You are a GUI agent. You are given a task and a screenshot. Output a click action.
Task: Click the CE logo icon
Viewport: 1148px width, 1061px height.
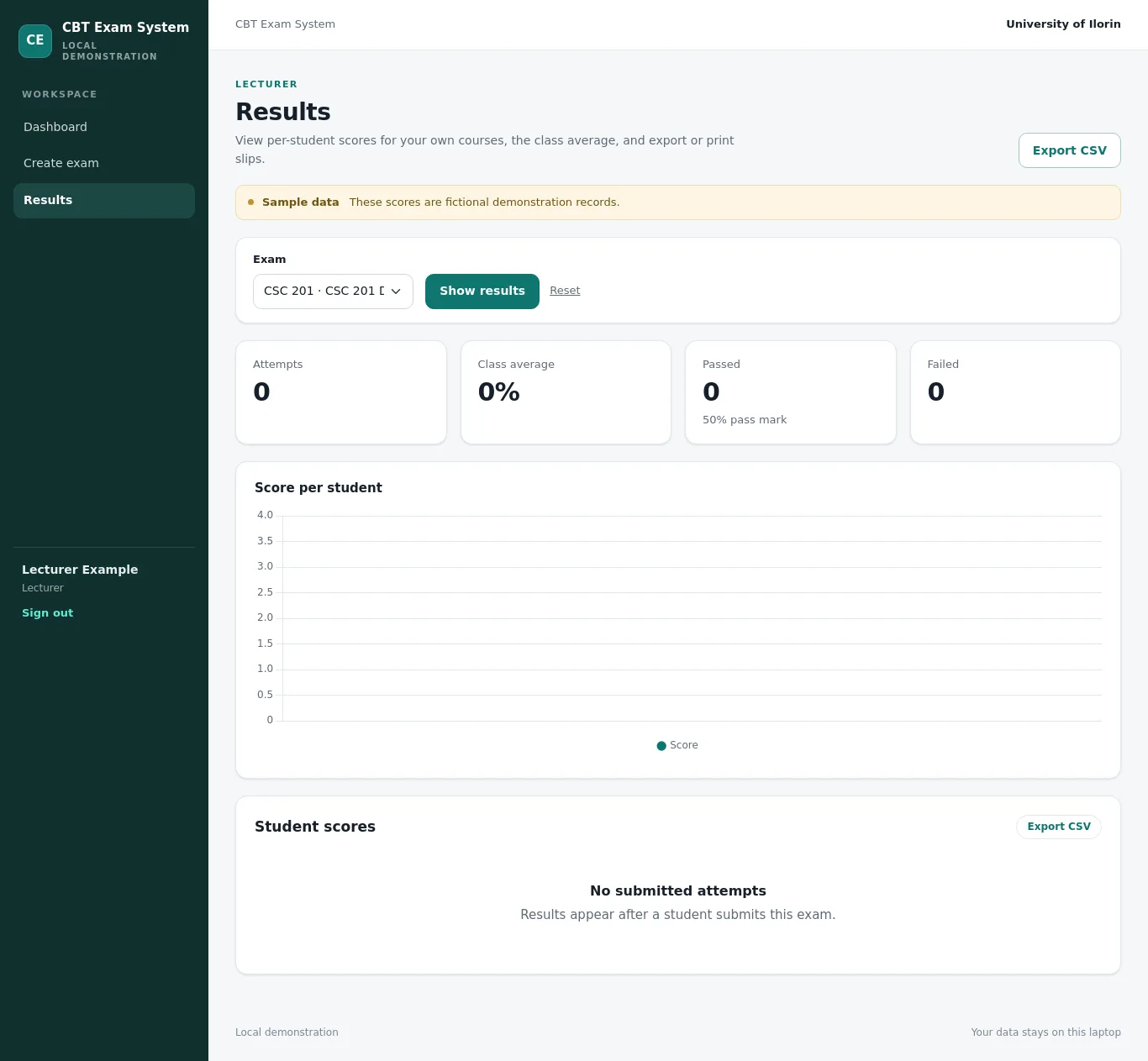pos(35,40)
